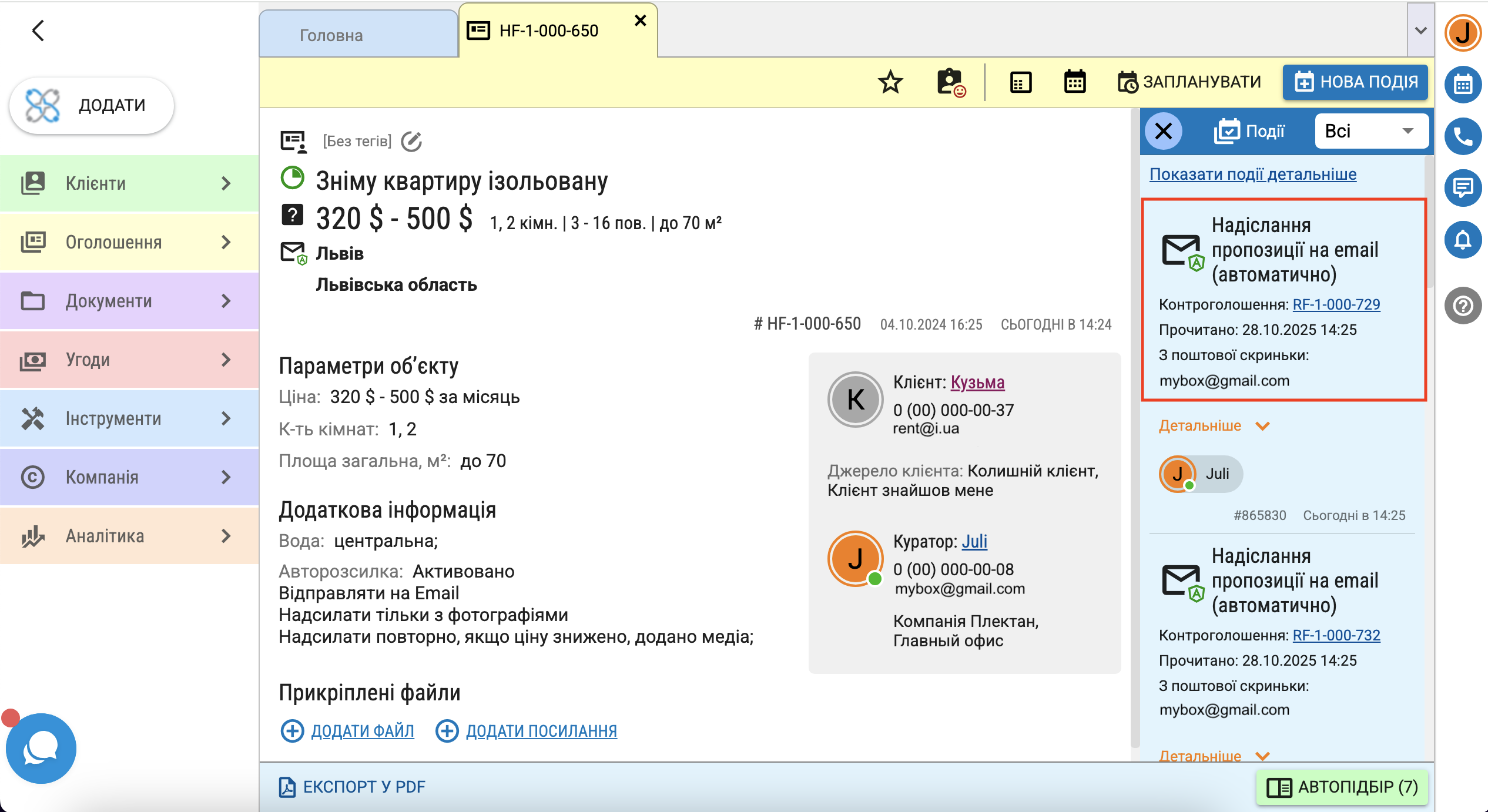
Task: Expand the tabs list chevron
Action: 1420,31
